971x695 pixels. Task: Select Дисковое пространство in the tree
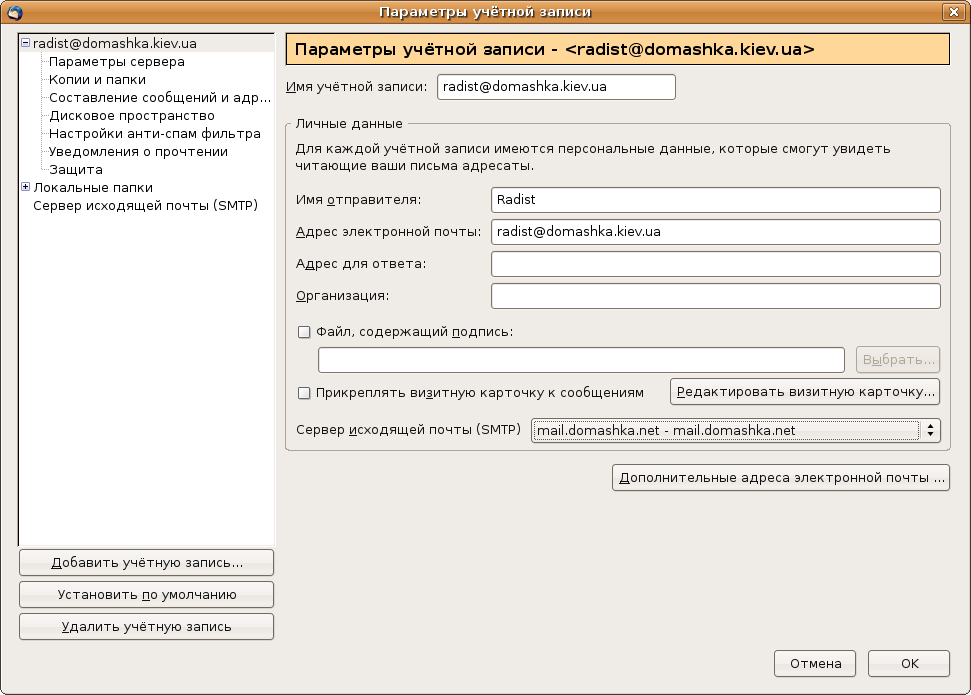pyautogui.click(x=132, y=116)
